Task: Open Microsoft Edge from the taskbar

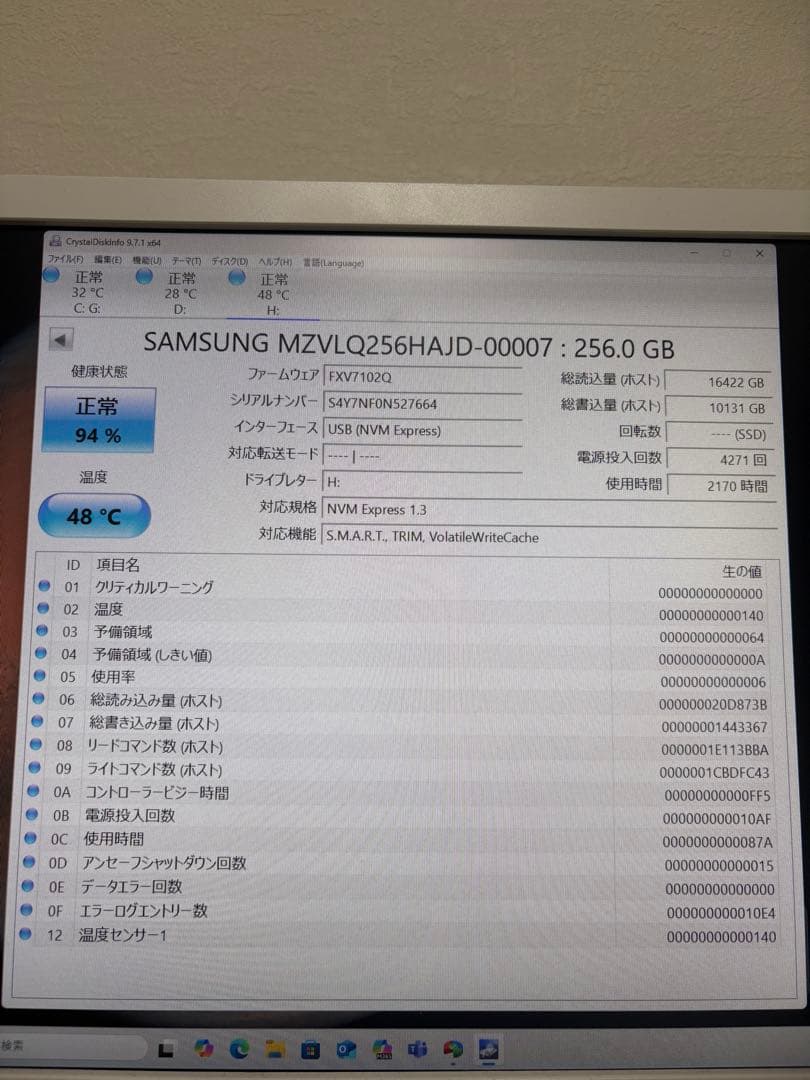Action: point(240,1051)
